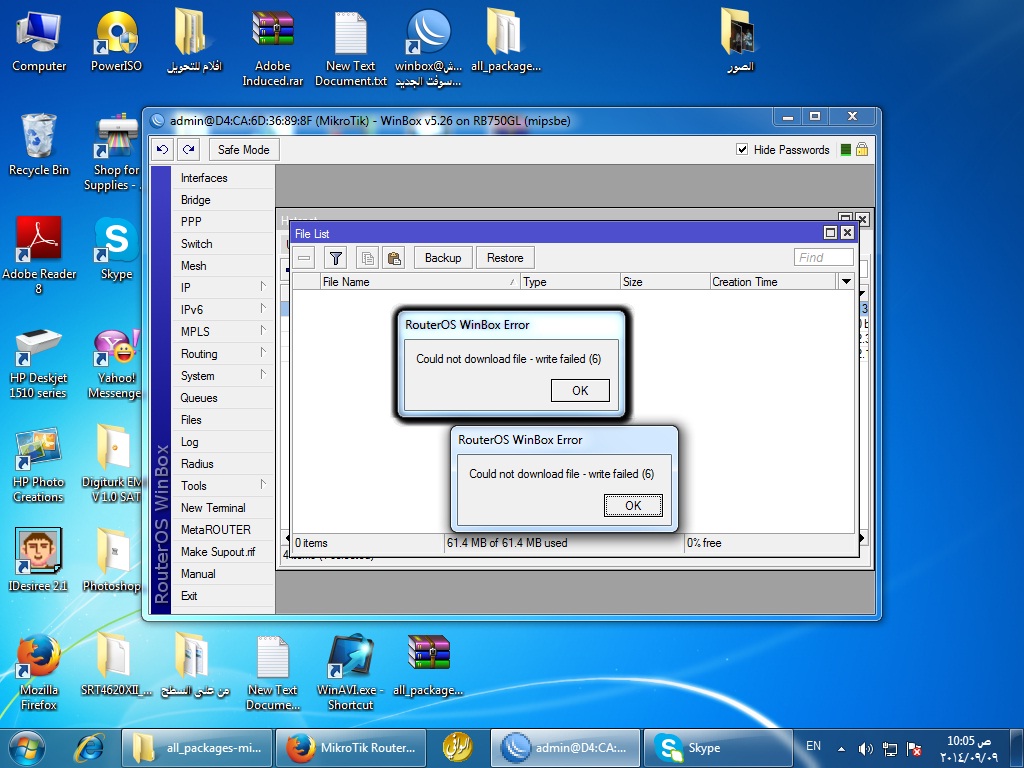
Task: Click OK in the lower error dialog
Action: pyautogui.click(x=633, y=505)
